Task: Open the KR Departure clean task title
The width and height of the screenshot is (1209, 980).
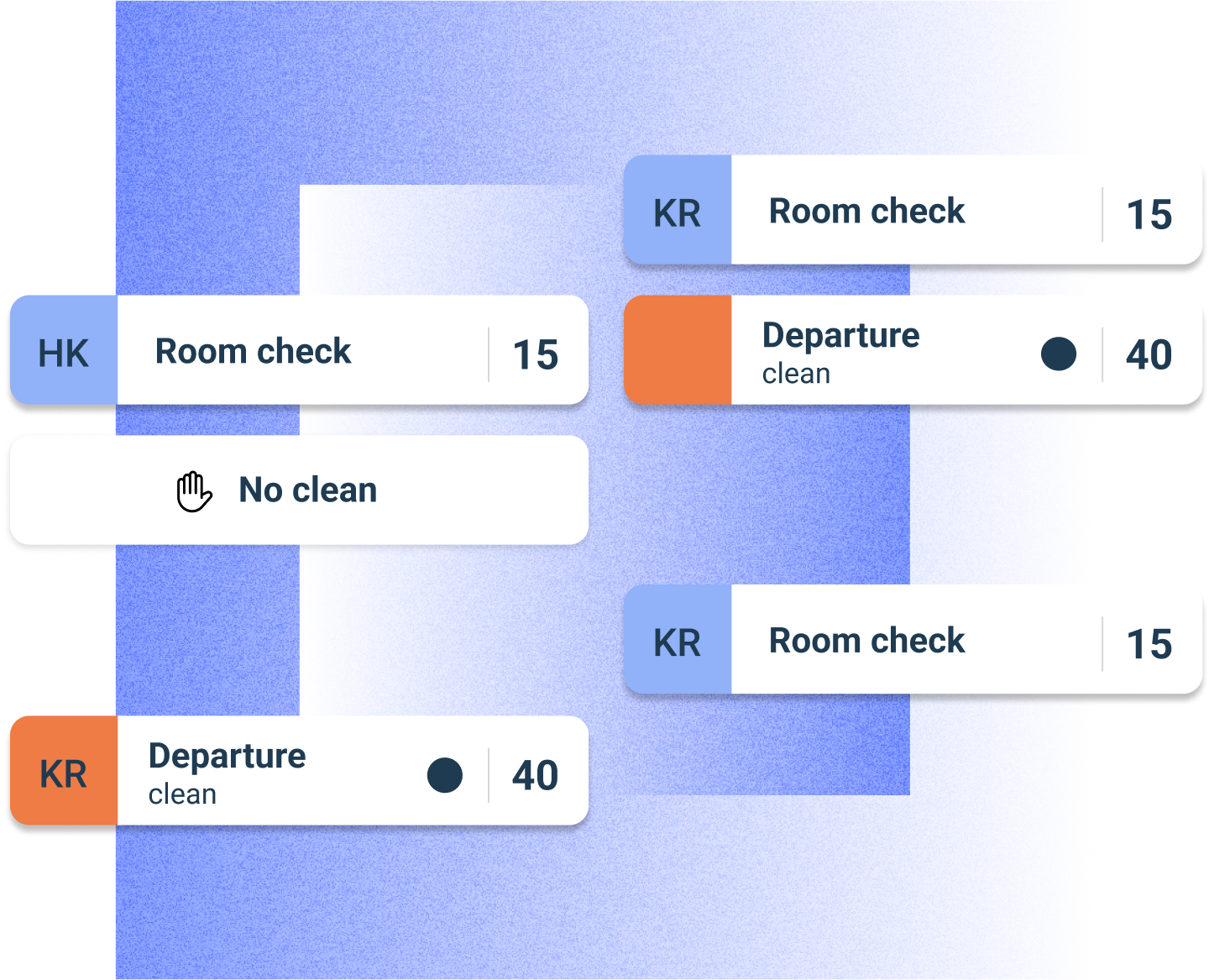Action: 227,756
